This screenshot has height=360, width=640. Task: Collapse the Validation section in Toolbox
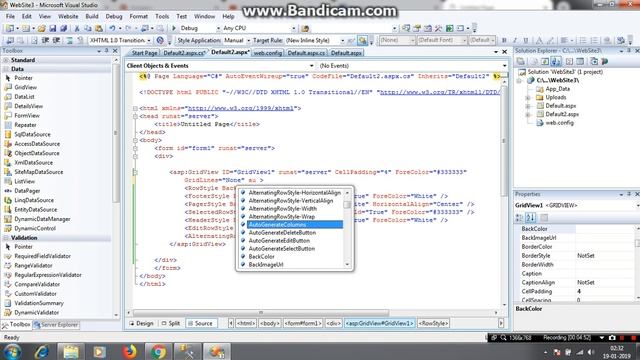coord(6,238)
